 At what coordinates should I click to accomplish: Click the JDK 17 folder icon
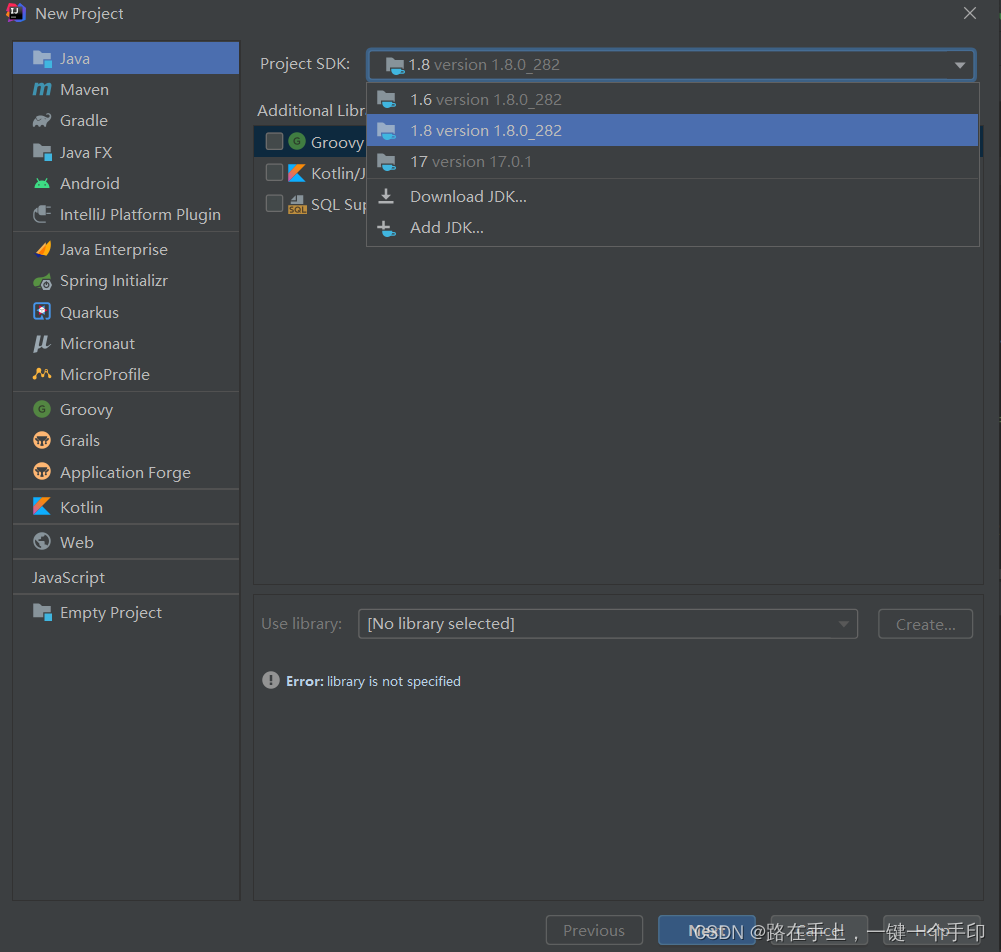pos(387,162)
